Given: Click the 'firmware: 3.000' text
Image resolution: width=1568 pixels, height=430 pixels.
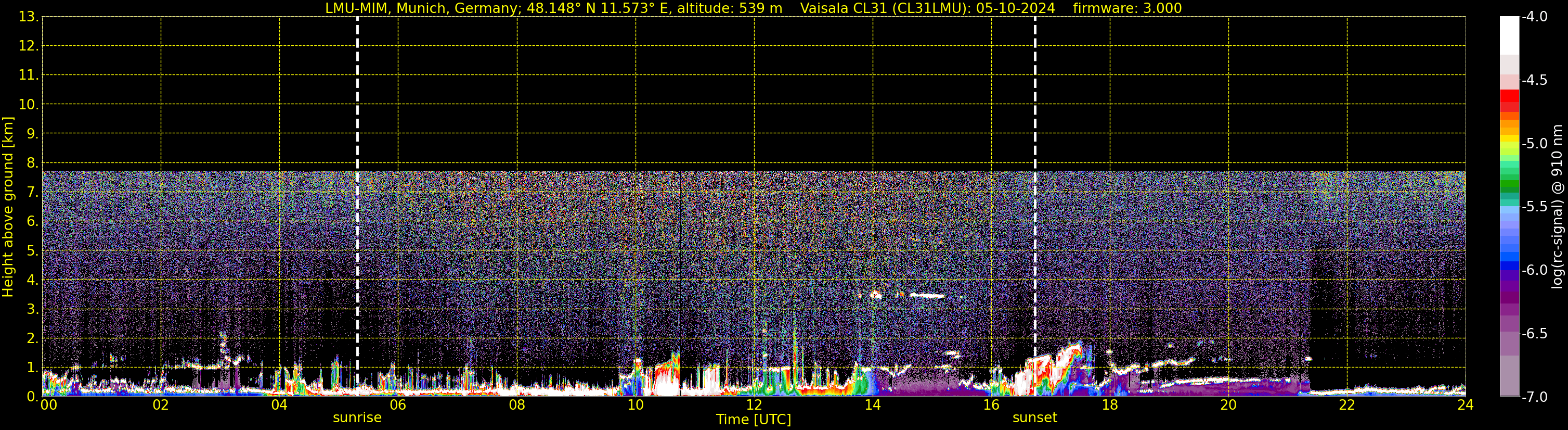Looking at the screenshot, I should 1128,8.
